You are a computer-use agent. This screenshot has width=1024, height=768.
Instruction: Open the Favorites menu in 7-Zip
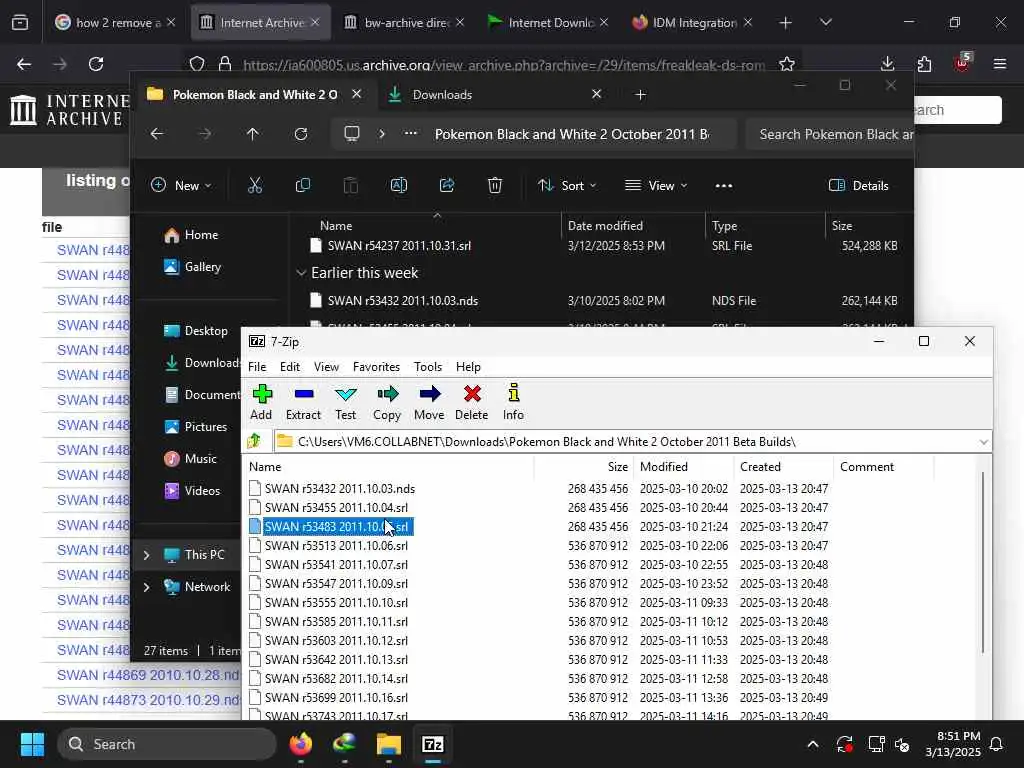coord(376,366)
